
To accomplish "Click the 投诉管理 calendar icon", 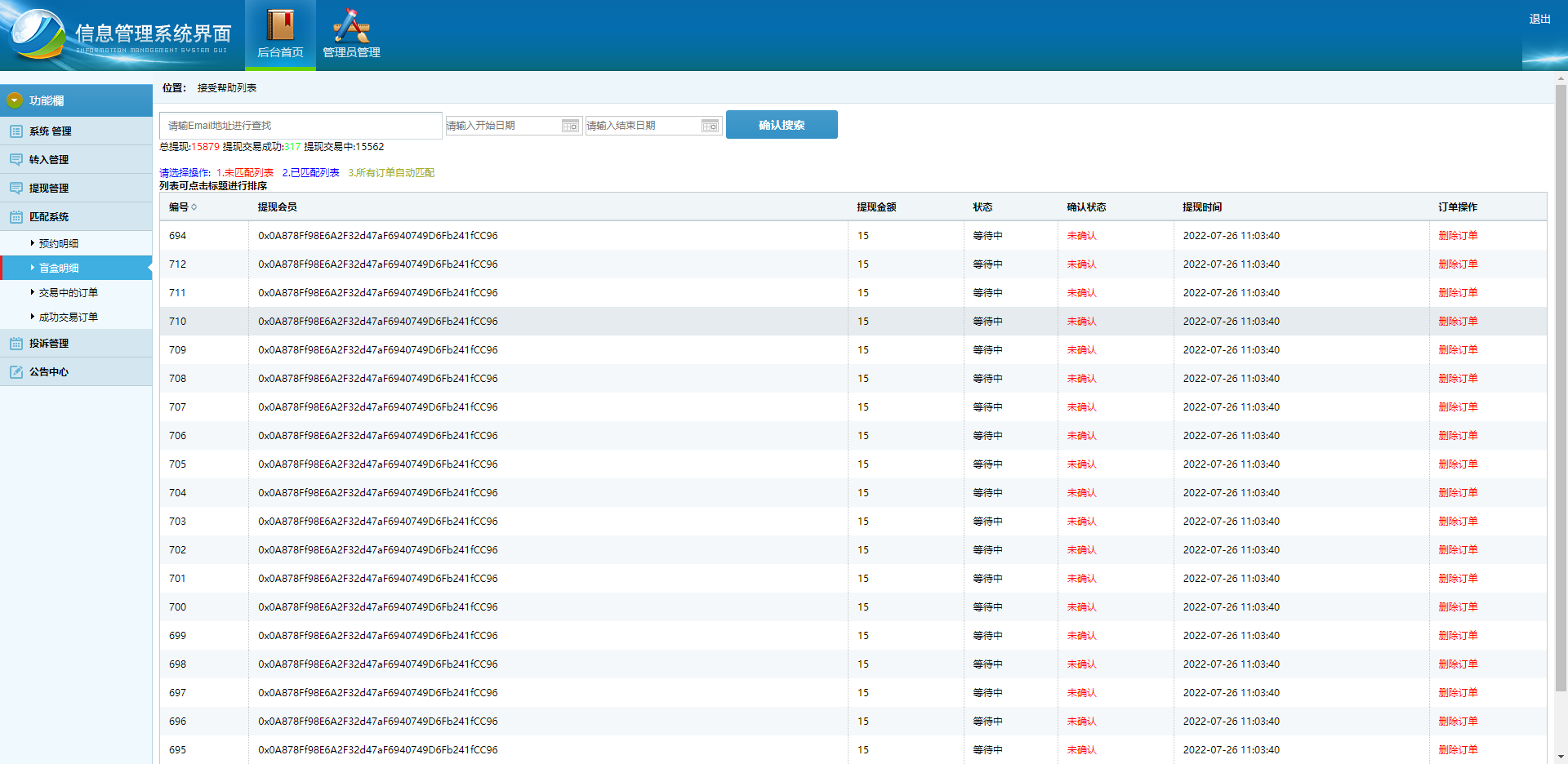I will click(x=16, y=344).
